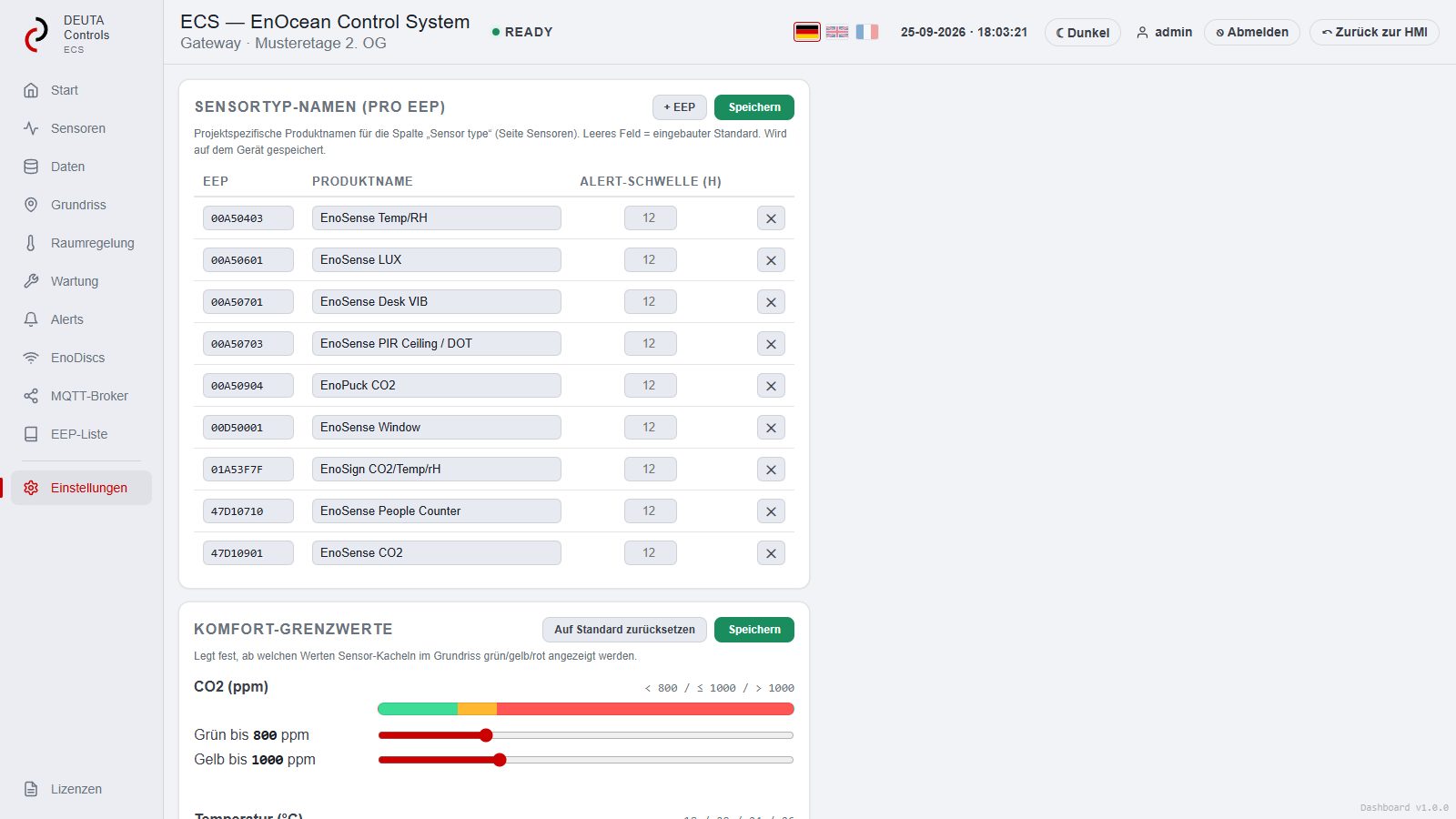Delete the EnoSense Window row

point(771,428)
